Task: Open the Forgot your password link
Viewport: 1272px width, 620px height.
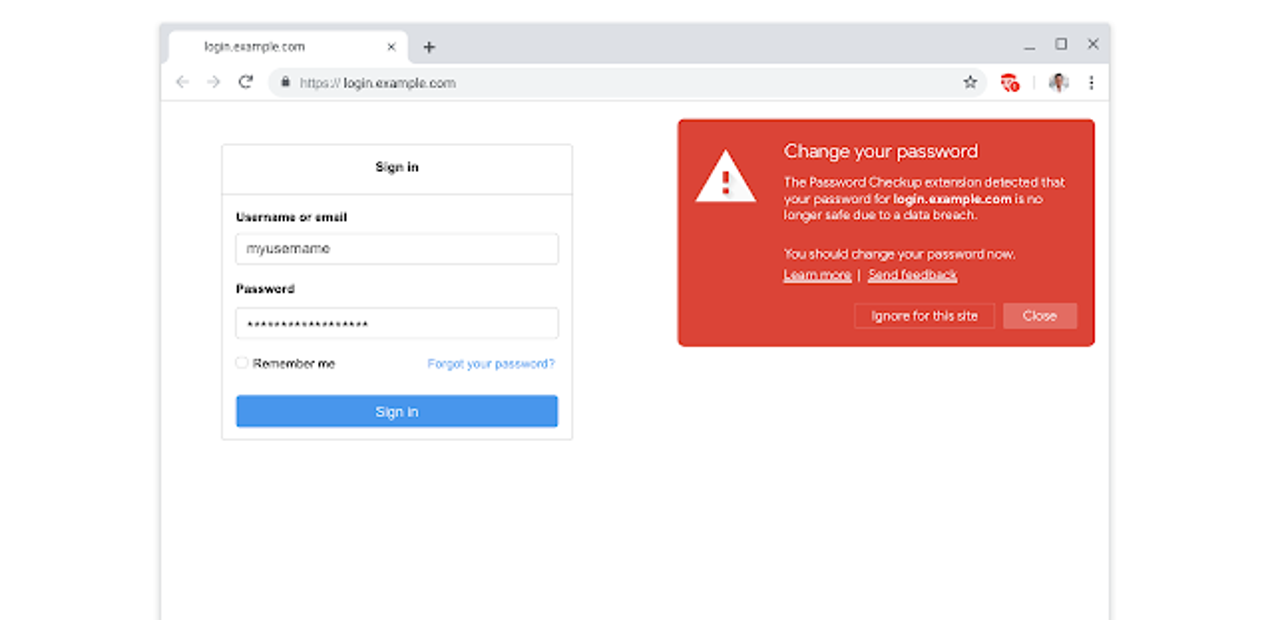Action: [491, 364]
